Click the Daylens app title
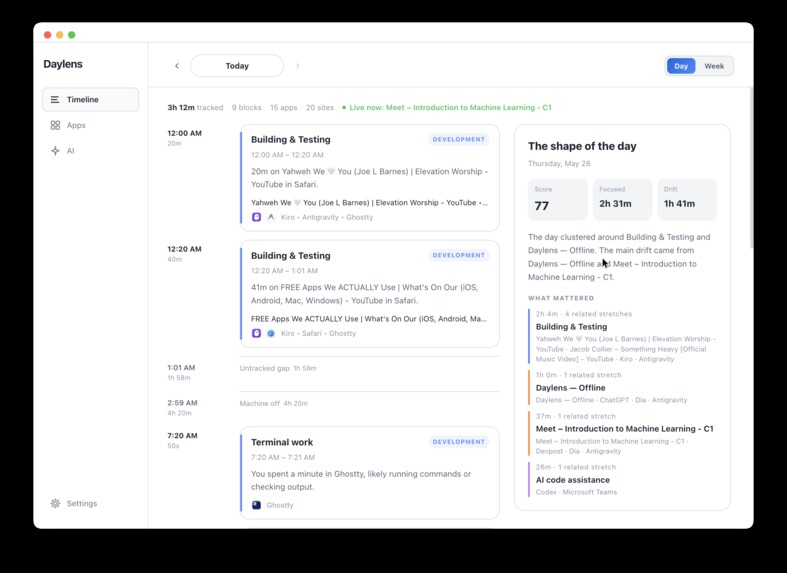 coord(63,64)
